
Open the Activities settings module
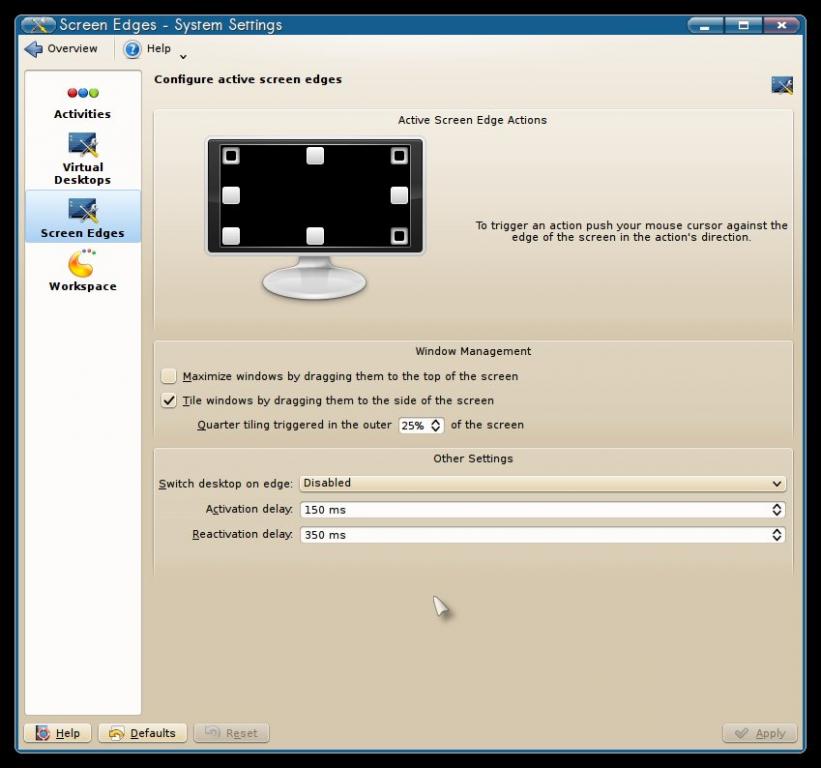click(x=82, y=102)
